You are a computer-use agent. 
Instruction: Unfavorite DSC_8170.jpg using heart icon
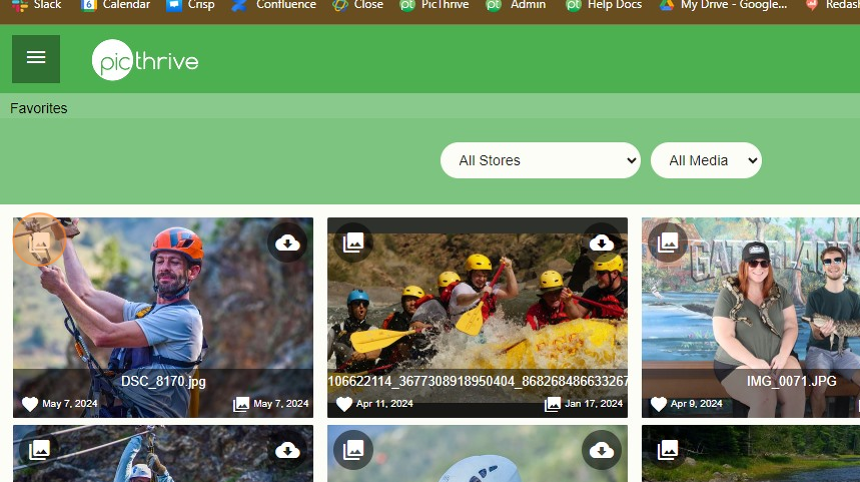(x=30, y=404)
